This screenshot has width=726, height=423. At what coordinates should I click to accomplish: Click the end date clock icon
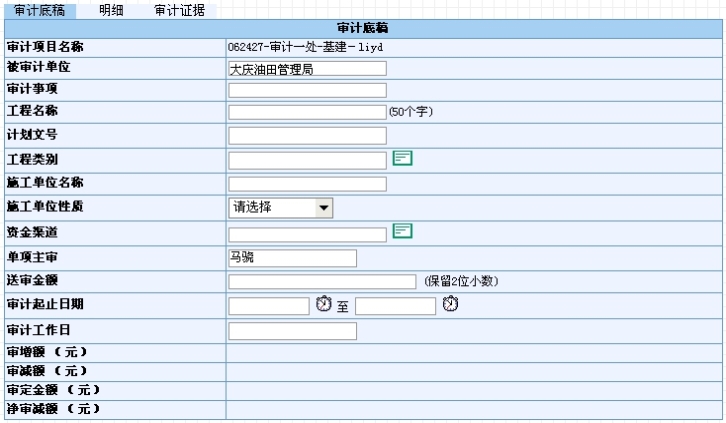click(x=450, y=304)
